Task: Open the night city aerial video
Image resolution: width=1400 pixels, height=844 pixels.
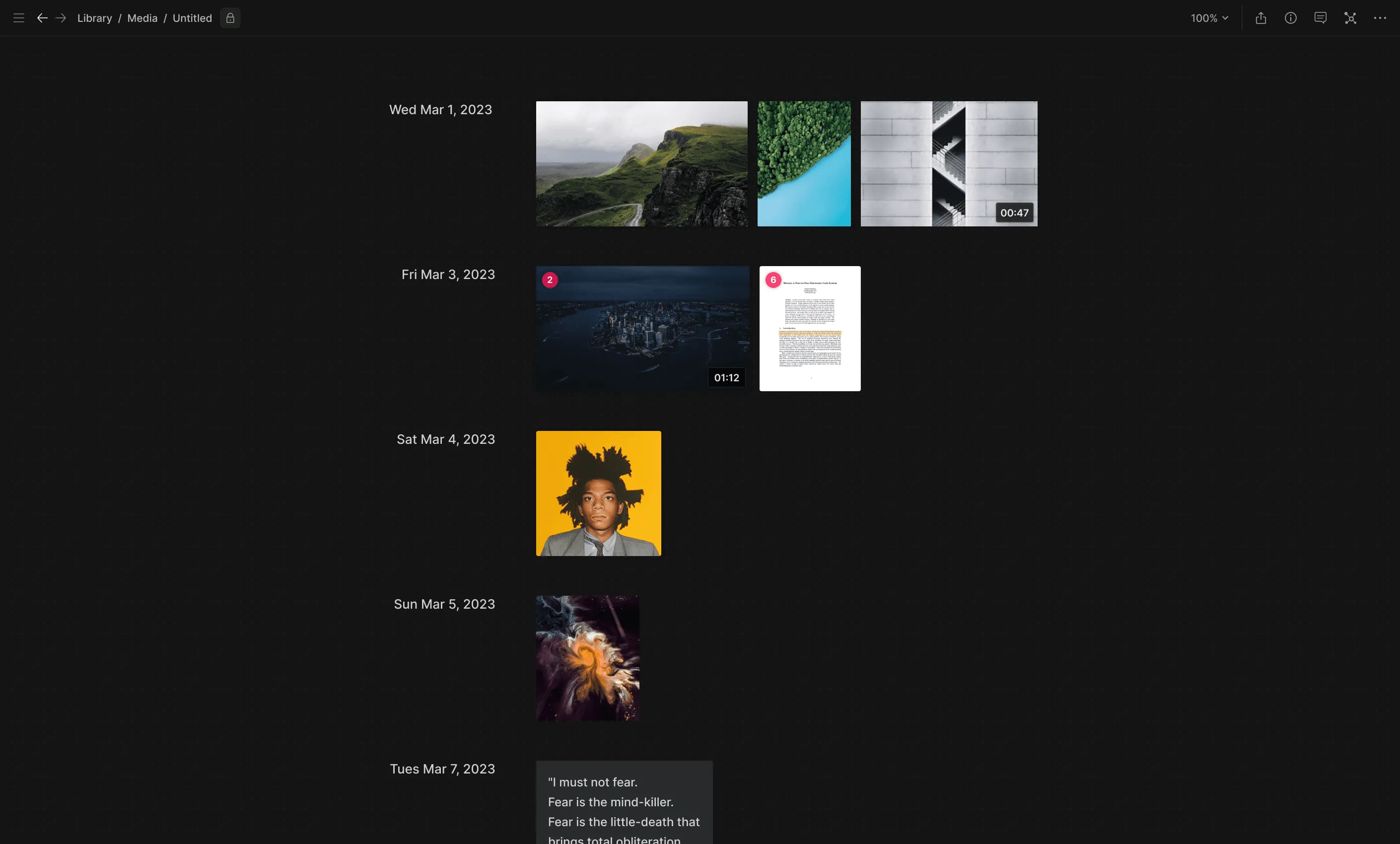Action: (x=642, y=329)
